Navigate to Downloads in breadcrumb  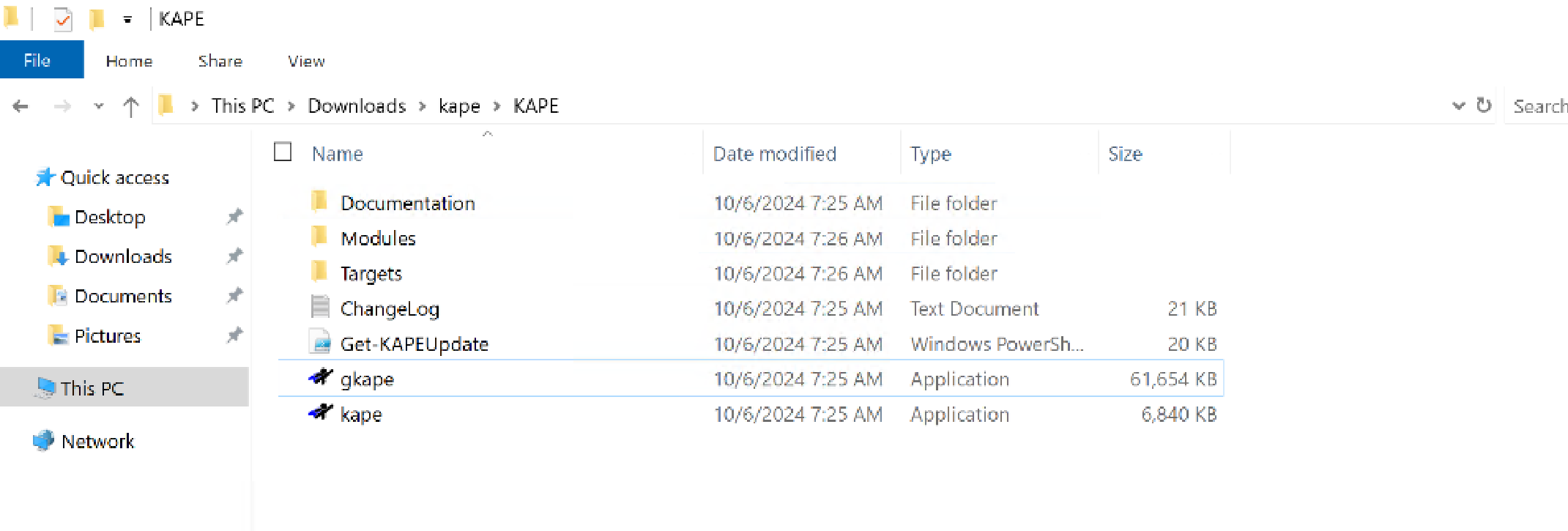(357, 106)
